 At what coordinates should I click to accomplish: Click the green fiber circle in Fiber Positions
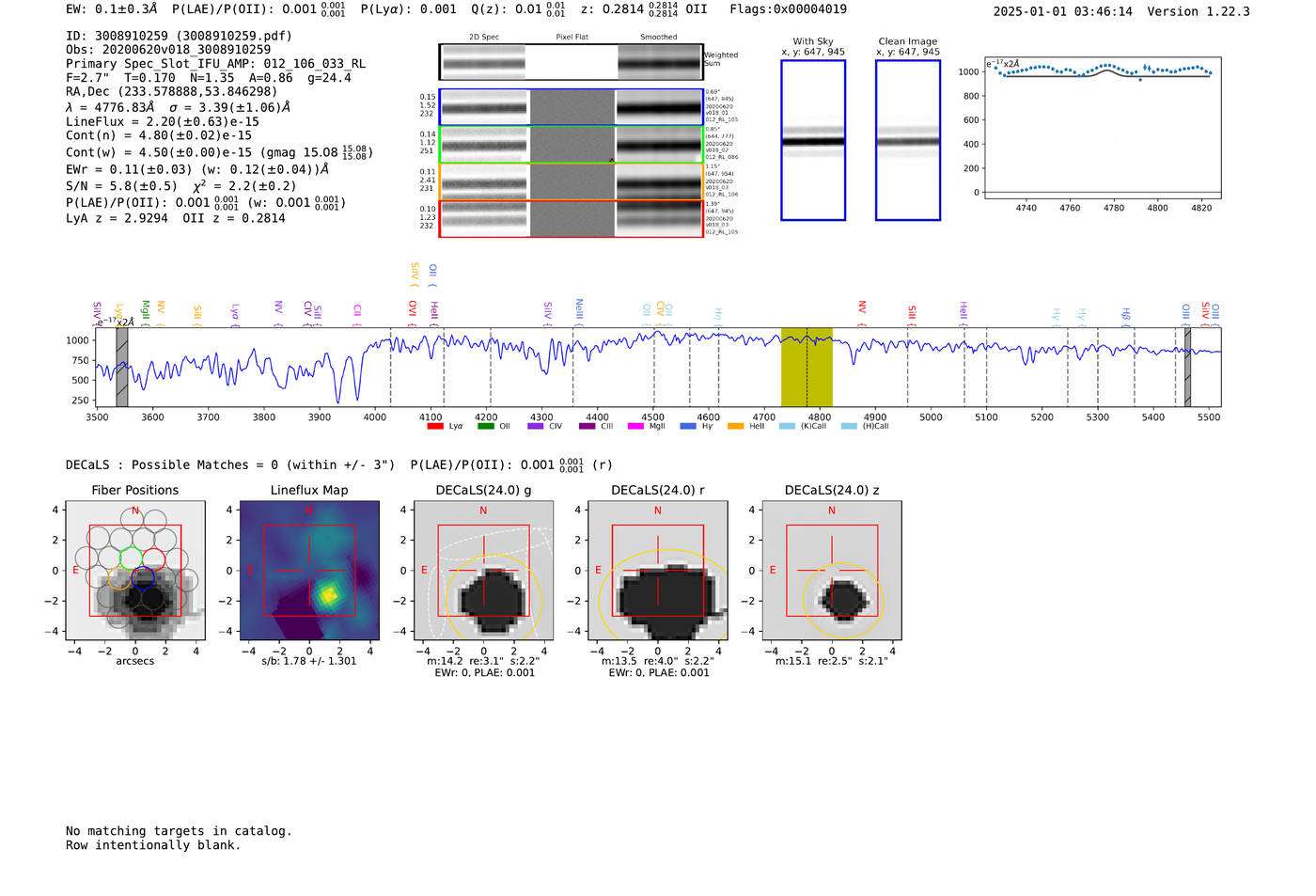132,558
